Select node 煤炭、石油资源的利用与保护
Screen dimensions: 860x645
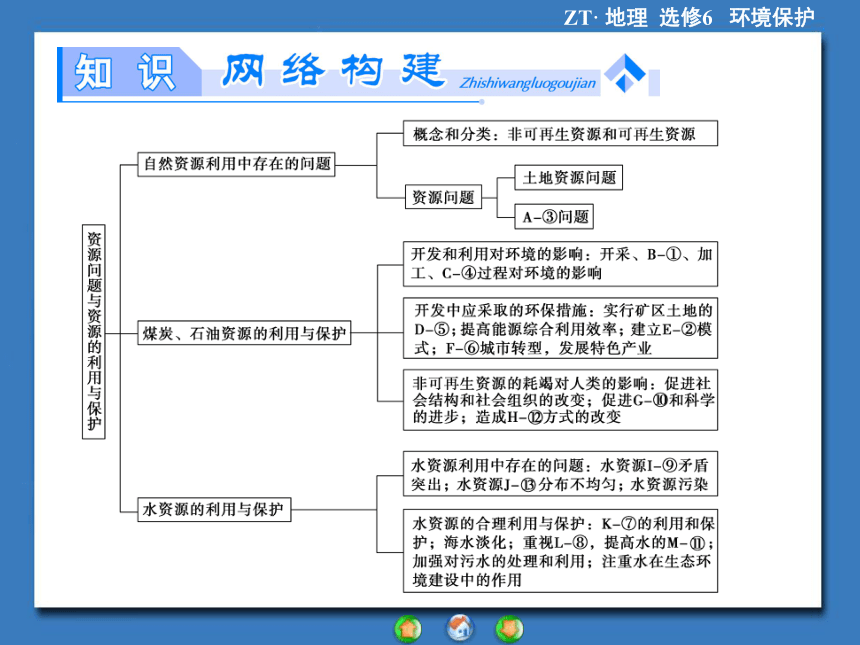(x=244, y=333)
